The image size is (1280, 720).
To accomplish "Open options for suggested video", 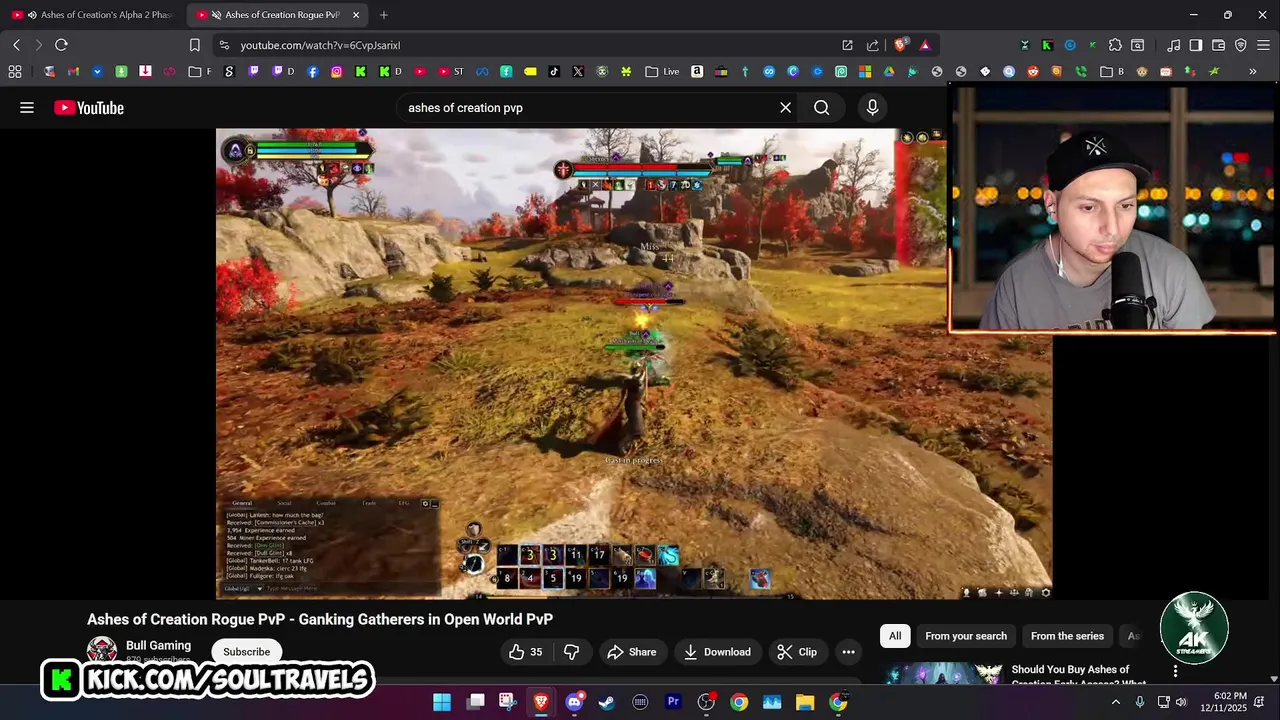I will [x=1175, y=671].
